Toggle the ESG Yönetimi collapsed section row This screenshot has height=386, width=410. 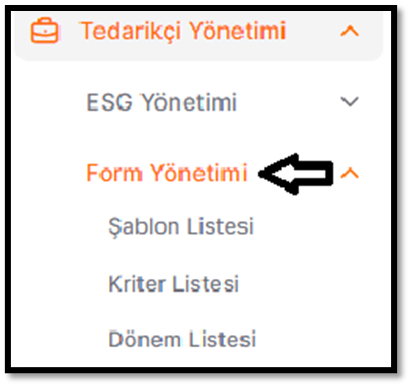[x=223, y=102]
